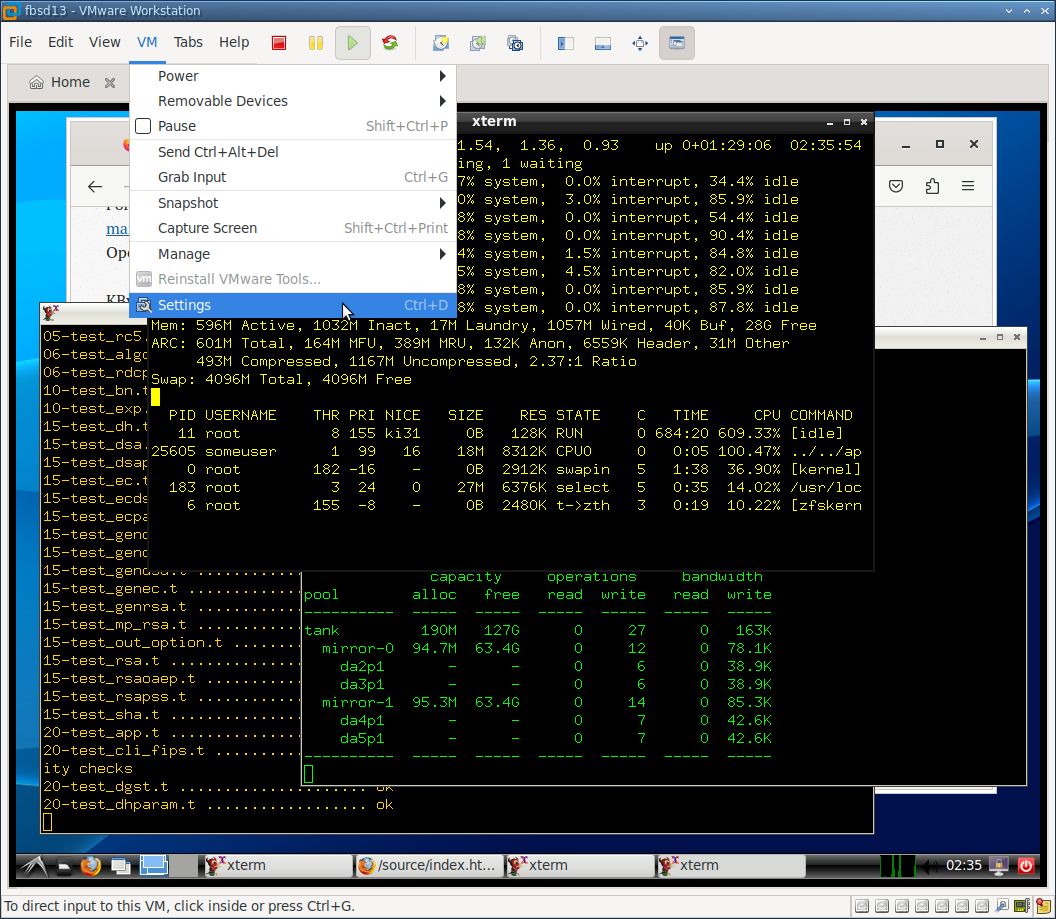Click Firefox's Pocket icon in the guest

pyautogui.click(x=897, y=186)
